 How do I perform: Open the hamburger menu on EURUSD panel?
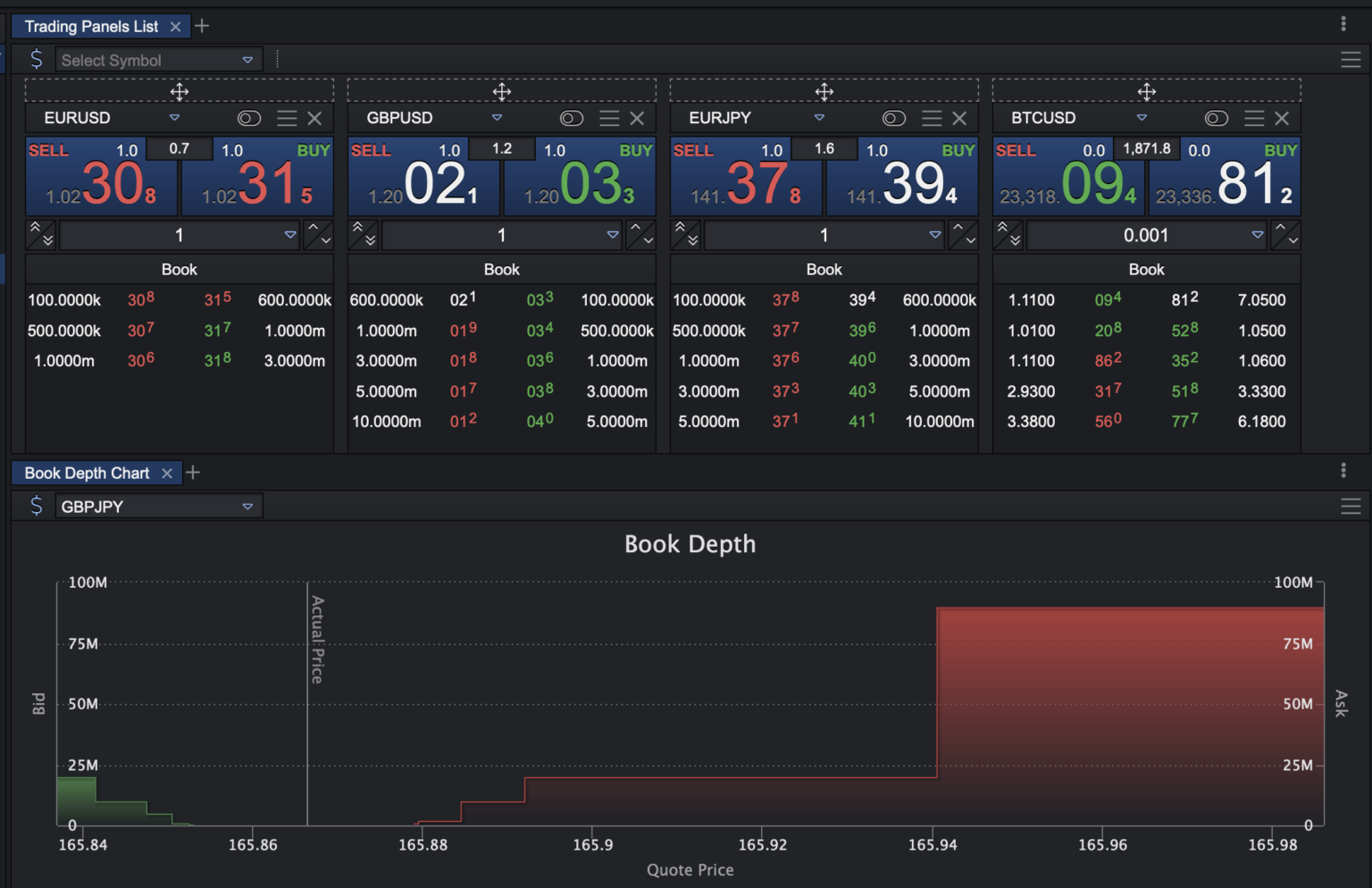[287, 118]
